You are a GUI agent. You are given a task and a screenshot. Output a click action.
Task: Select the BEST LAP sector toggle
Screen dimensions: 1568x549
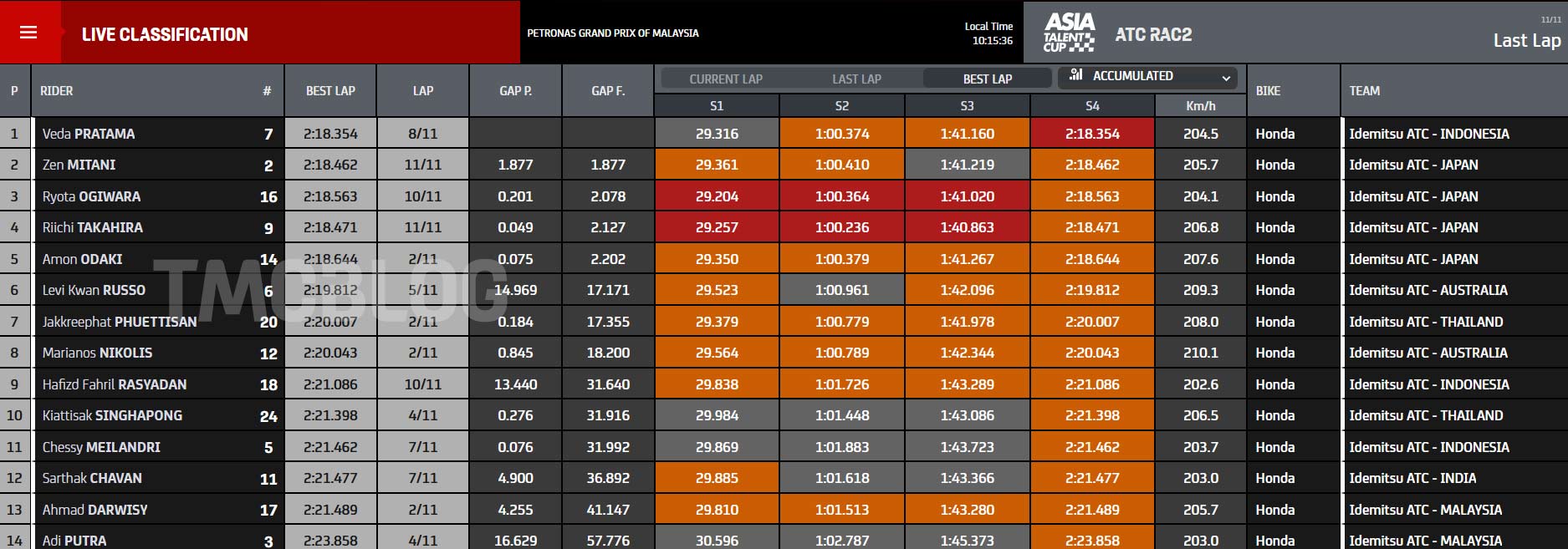(x=987, y=79)
